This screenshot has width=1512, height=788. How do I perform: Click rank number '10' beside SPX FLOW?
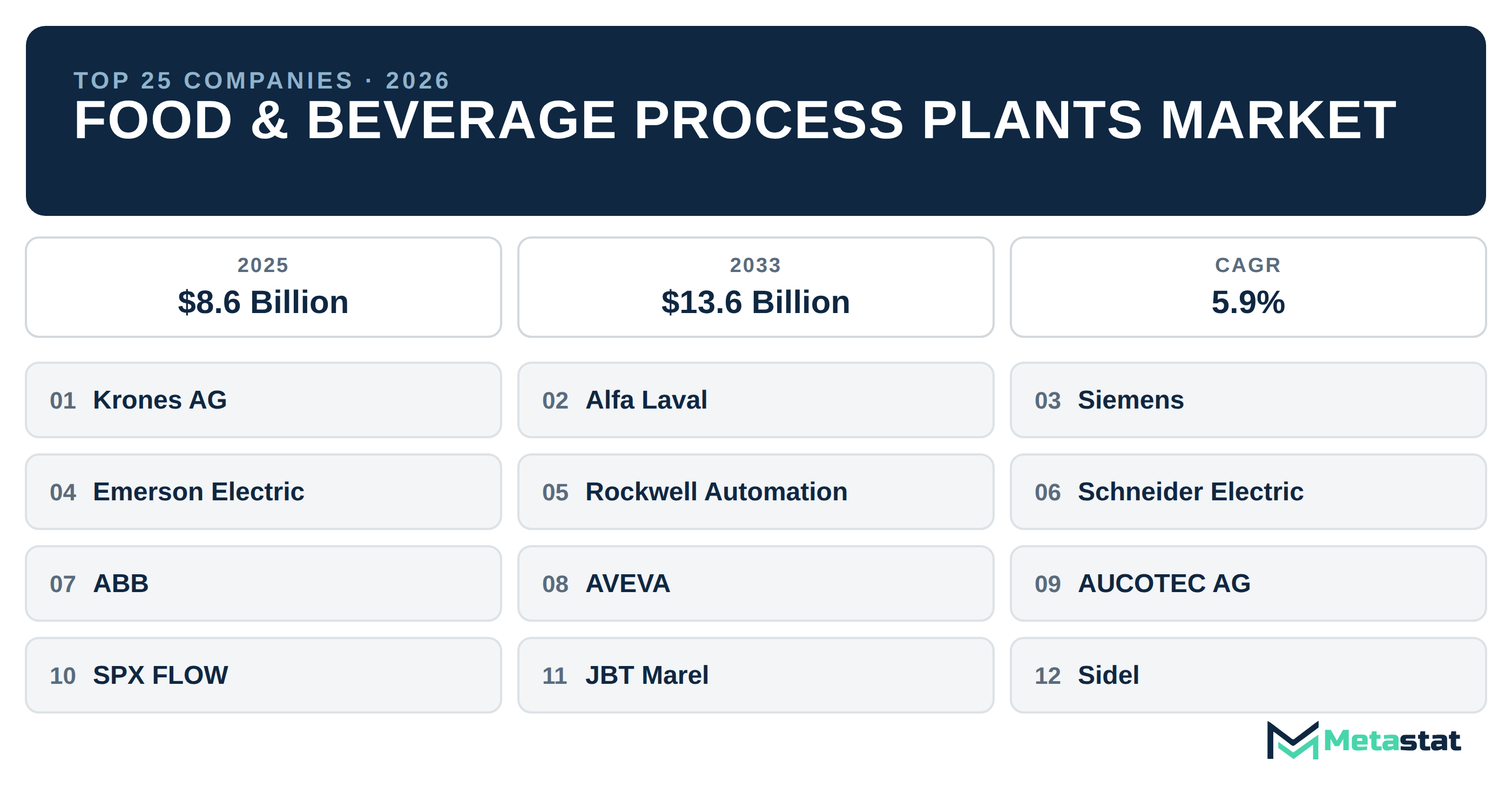pos(63,676)
